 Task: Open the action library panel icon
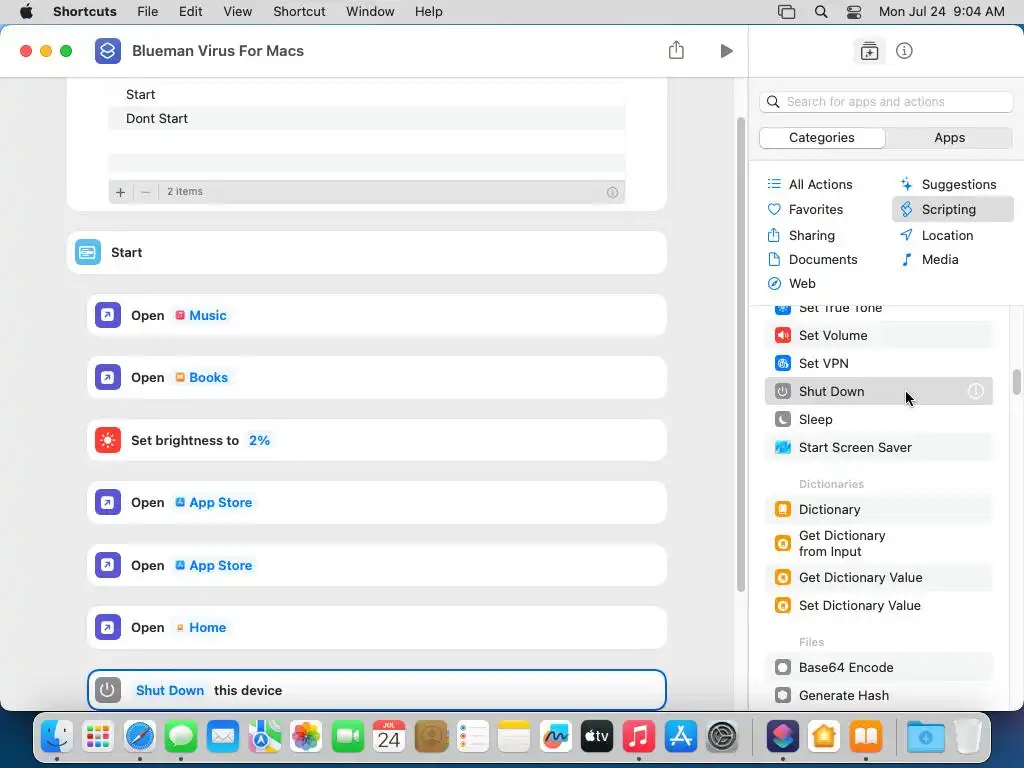(869, 51)
